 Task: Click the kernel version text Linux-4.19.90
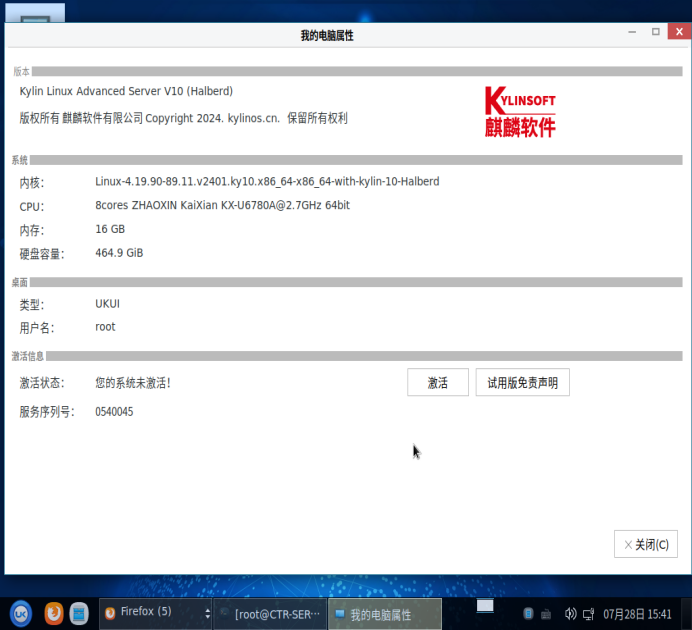[x=267, y=181]
